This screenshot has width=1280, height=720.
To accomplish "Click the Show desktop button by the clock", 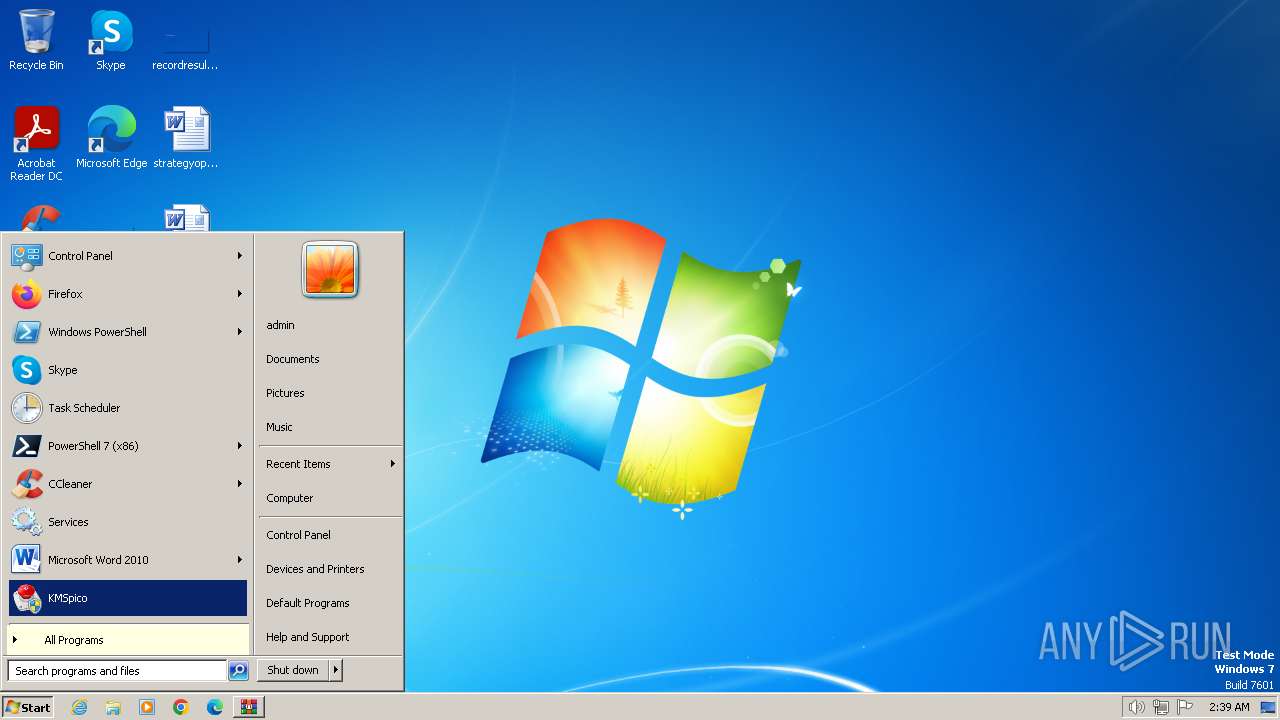I will (1268, 707).
